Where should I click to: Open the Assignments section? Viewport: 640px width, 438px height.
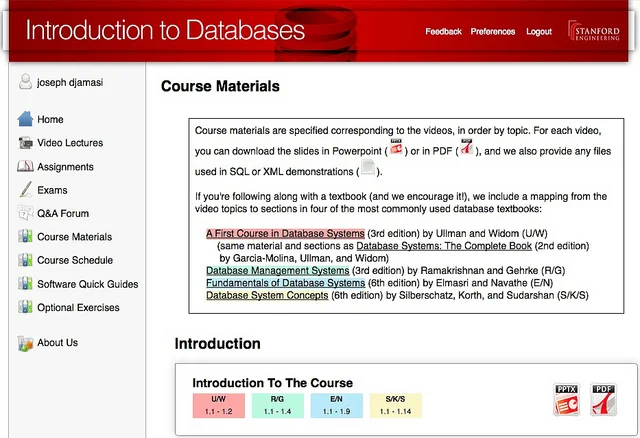[65, 167]
